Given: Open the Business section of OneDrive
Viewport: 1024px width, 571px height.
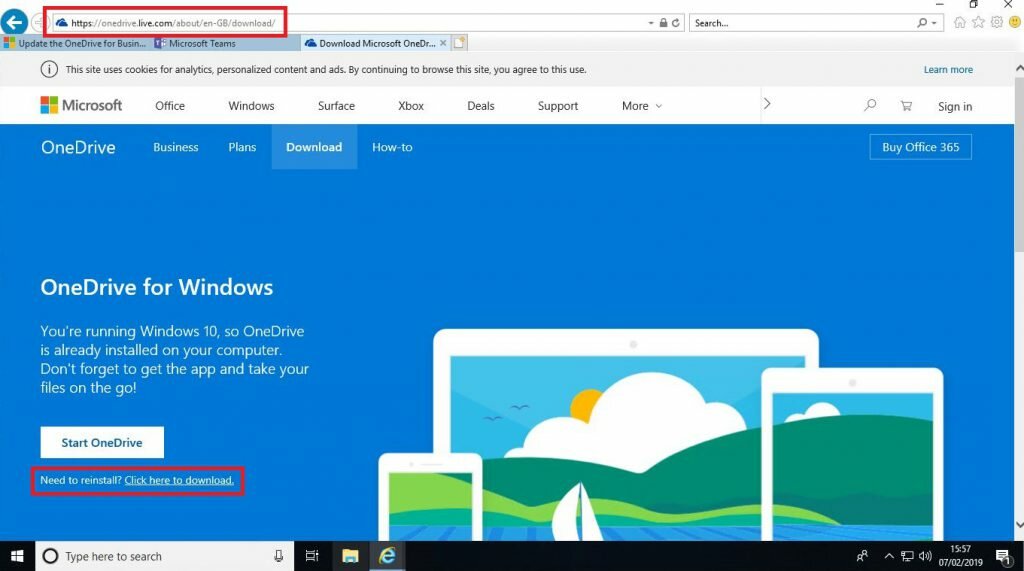Looking at the screenshot, I should click(x=176, y=147).
